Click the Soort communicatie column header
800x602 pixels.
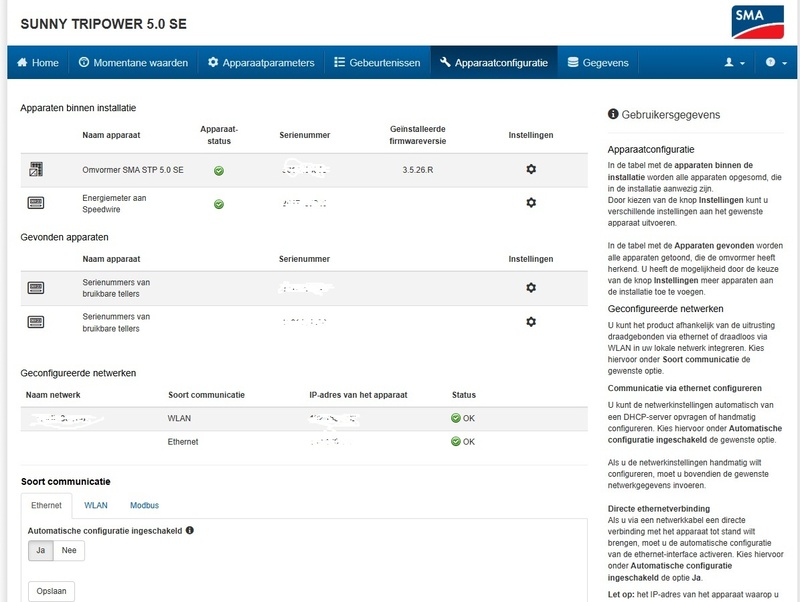(x=206, y=395)
